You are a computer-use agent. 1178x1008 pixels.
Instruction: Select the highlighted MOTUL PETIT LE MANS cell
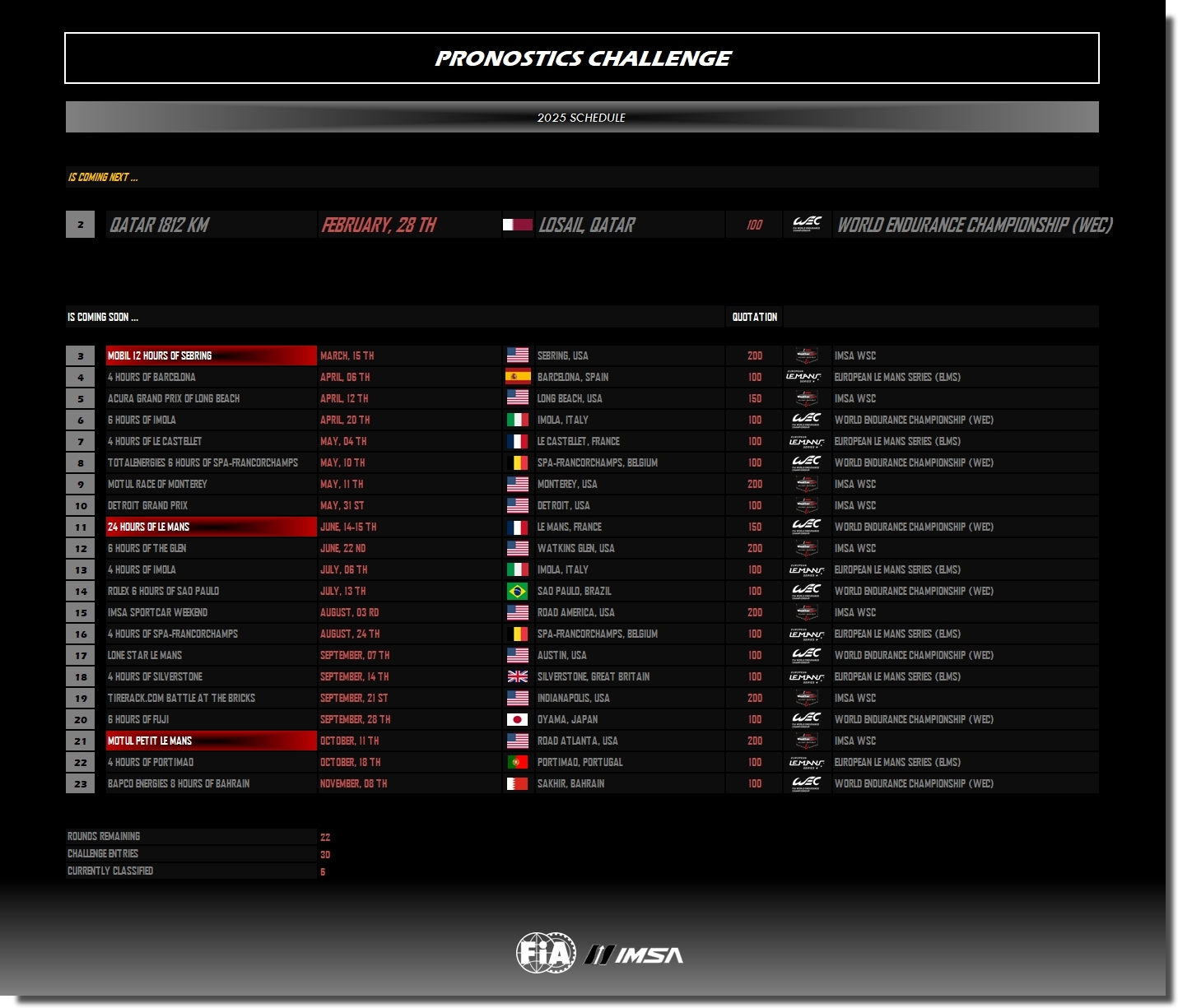tap(212, 741)
